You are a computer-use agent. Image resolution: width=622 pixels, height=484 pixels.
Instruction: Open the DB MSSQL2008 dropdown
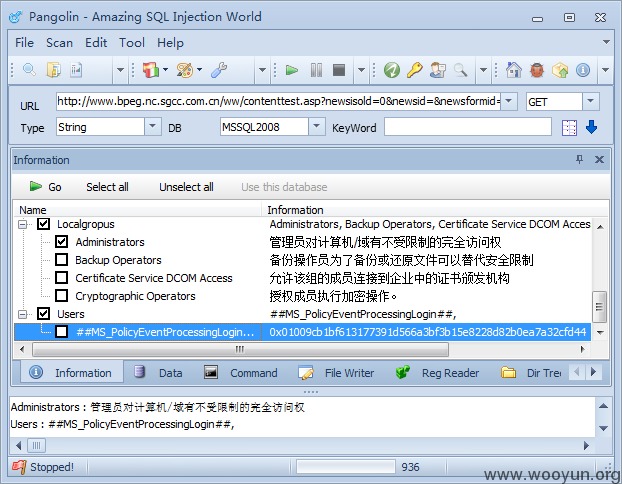tap(317, 127)
